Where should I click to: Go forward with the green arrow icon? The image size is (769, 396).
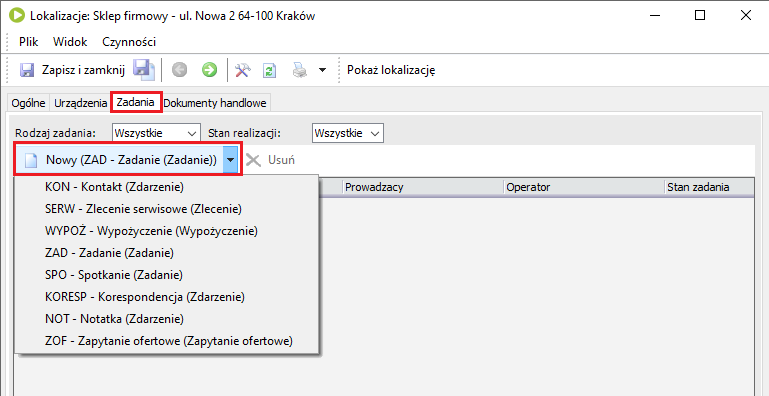pos(209,70)
